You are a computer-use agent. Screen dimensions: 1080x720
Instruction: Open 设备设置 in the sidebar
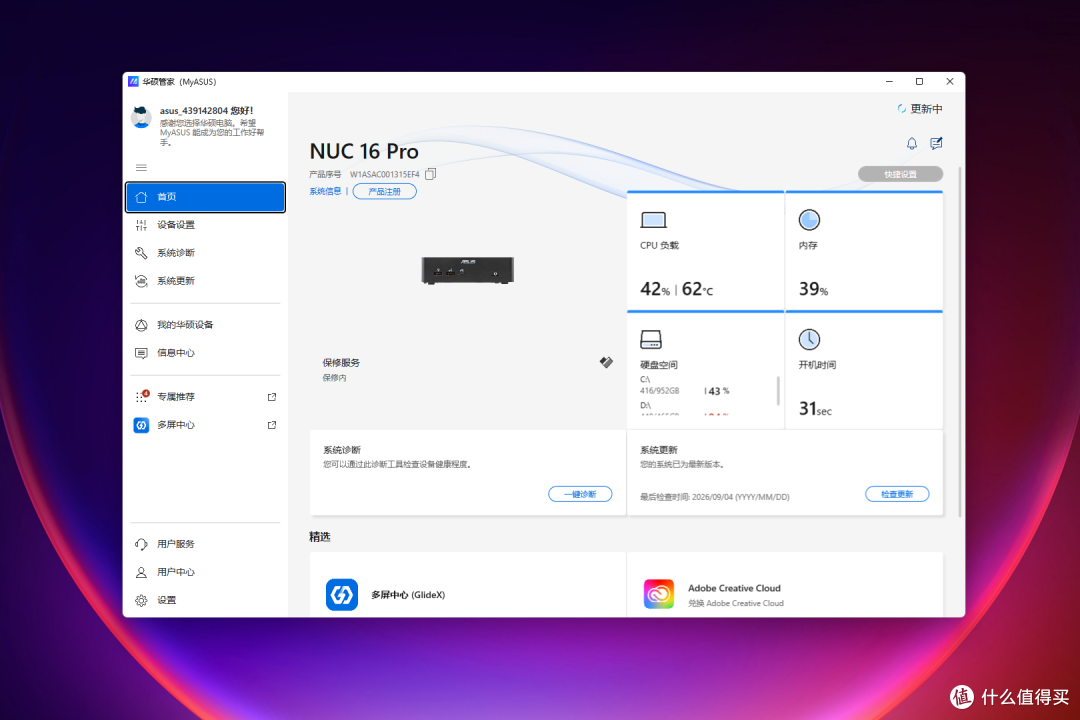[x=205, y=225]
